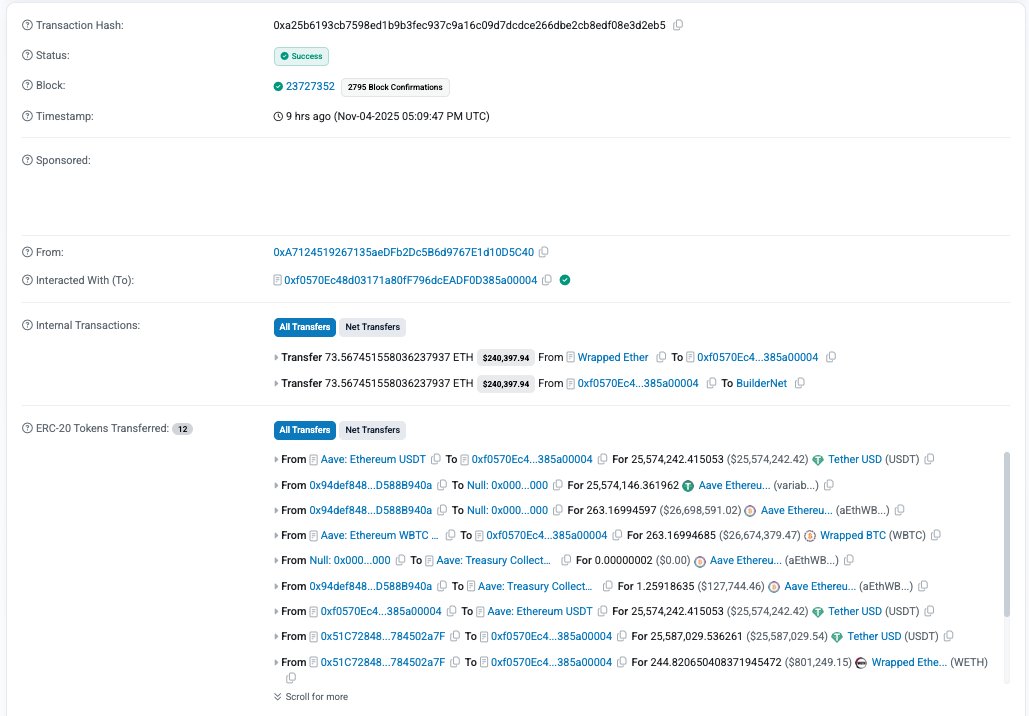The width and height of the screenshot is (1029, 716).
Task: Open the From address 0xA7124519...0D5C40
Action: [x=404, y=252]
